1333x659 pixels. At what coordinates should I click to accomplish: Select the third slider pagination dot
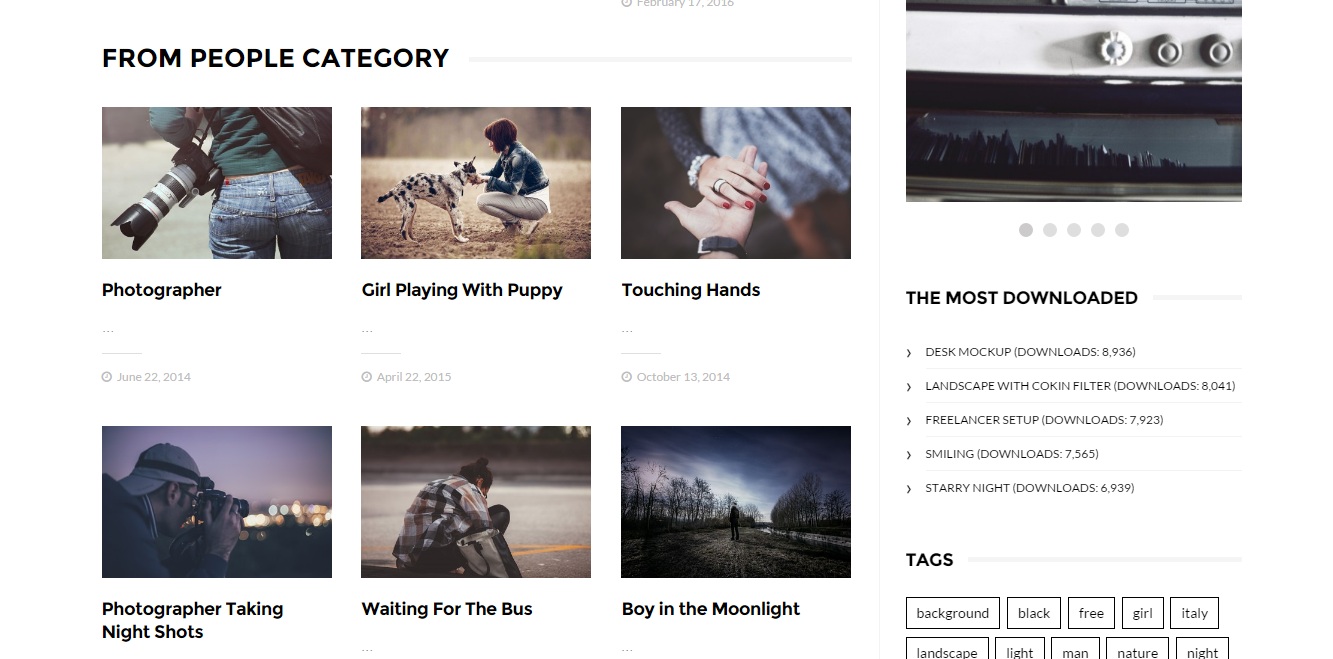[1074, 230]
